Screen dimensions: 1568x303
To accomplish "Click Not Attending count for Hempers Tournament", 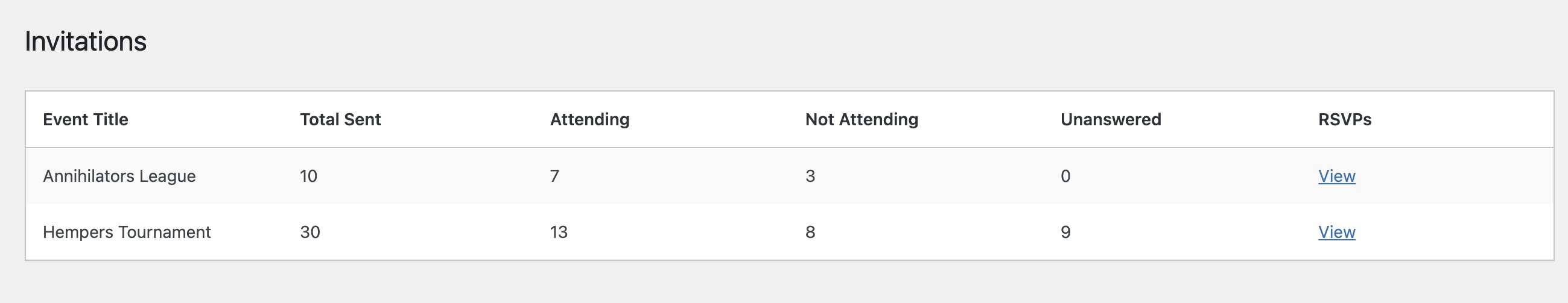I will point(810,232).
